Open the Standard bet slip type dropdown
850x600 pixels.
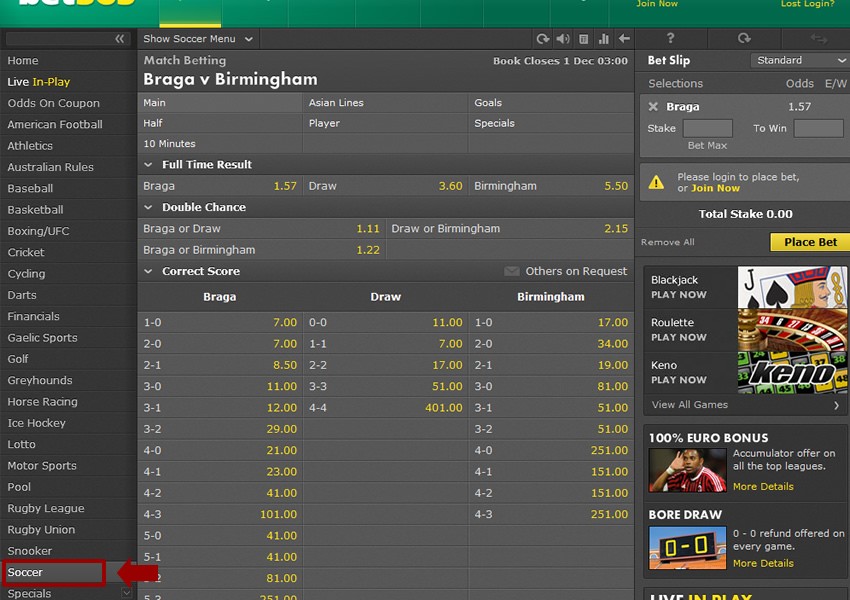pyautogui.click(x=800, y=60)
